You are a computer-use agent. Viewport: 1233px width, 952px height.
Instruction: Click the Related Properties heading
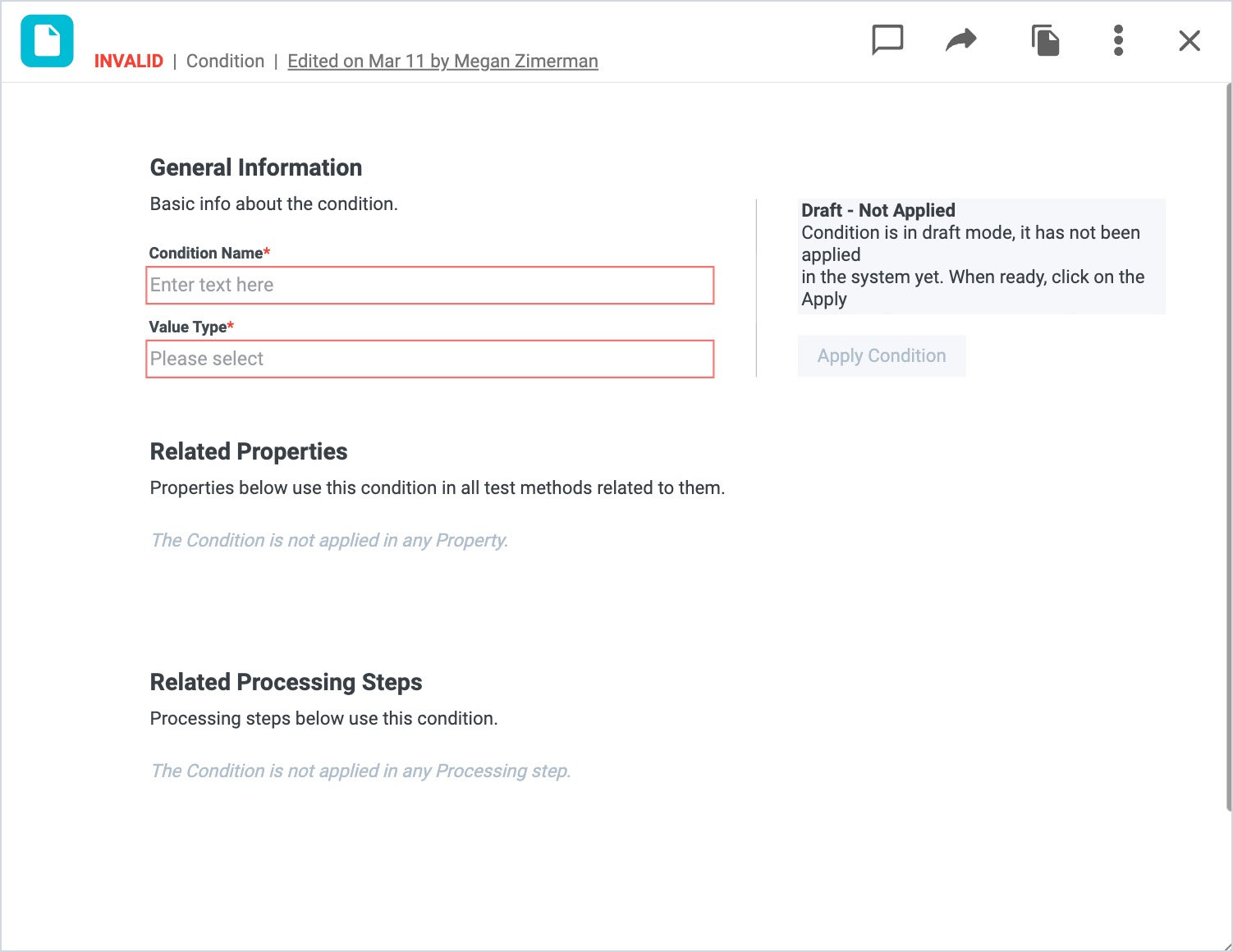click(249, 451)
